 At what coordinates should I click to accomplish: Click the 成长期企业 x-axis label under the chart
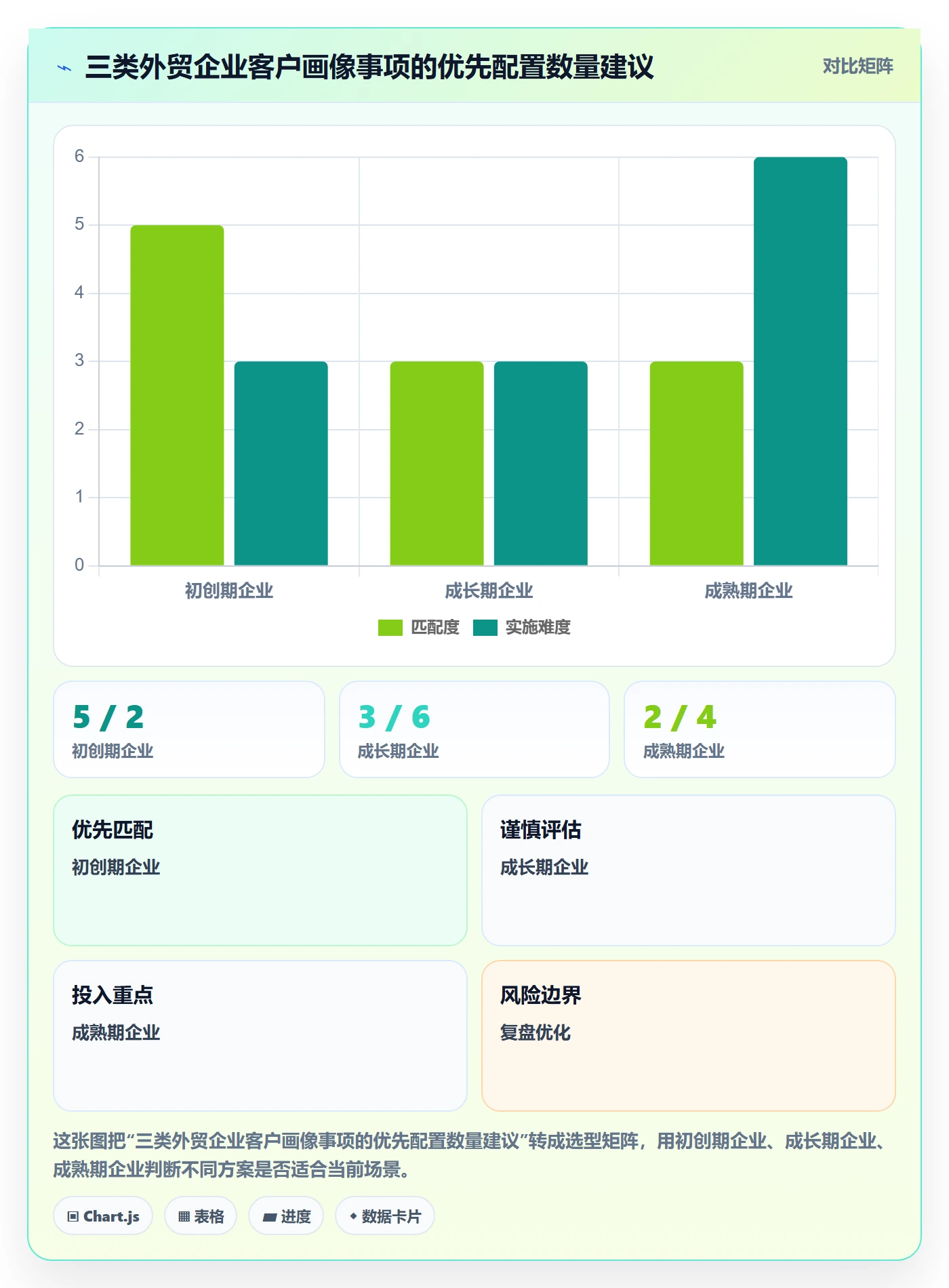pos(489,591)
